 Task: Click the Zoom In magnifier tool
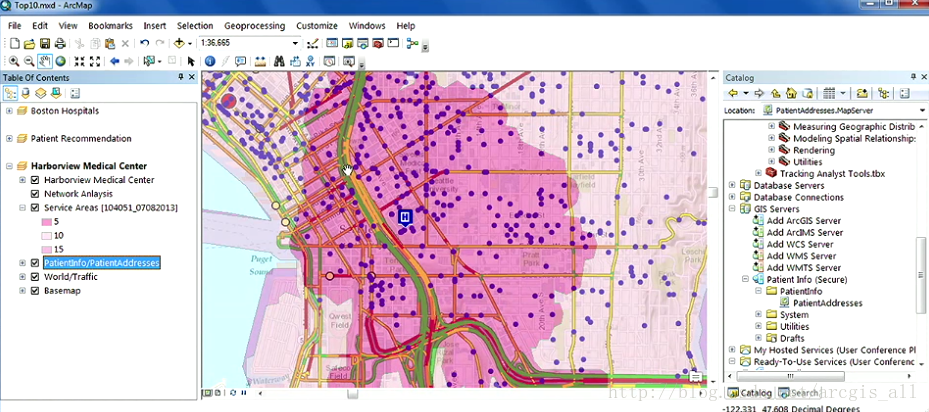(13, 61)
